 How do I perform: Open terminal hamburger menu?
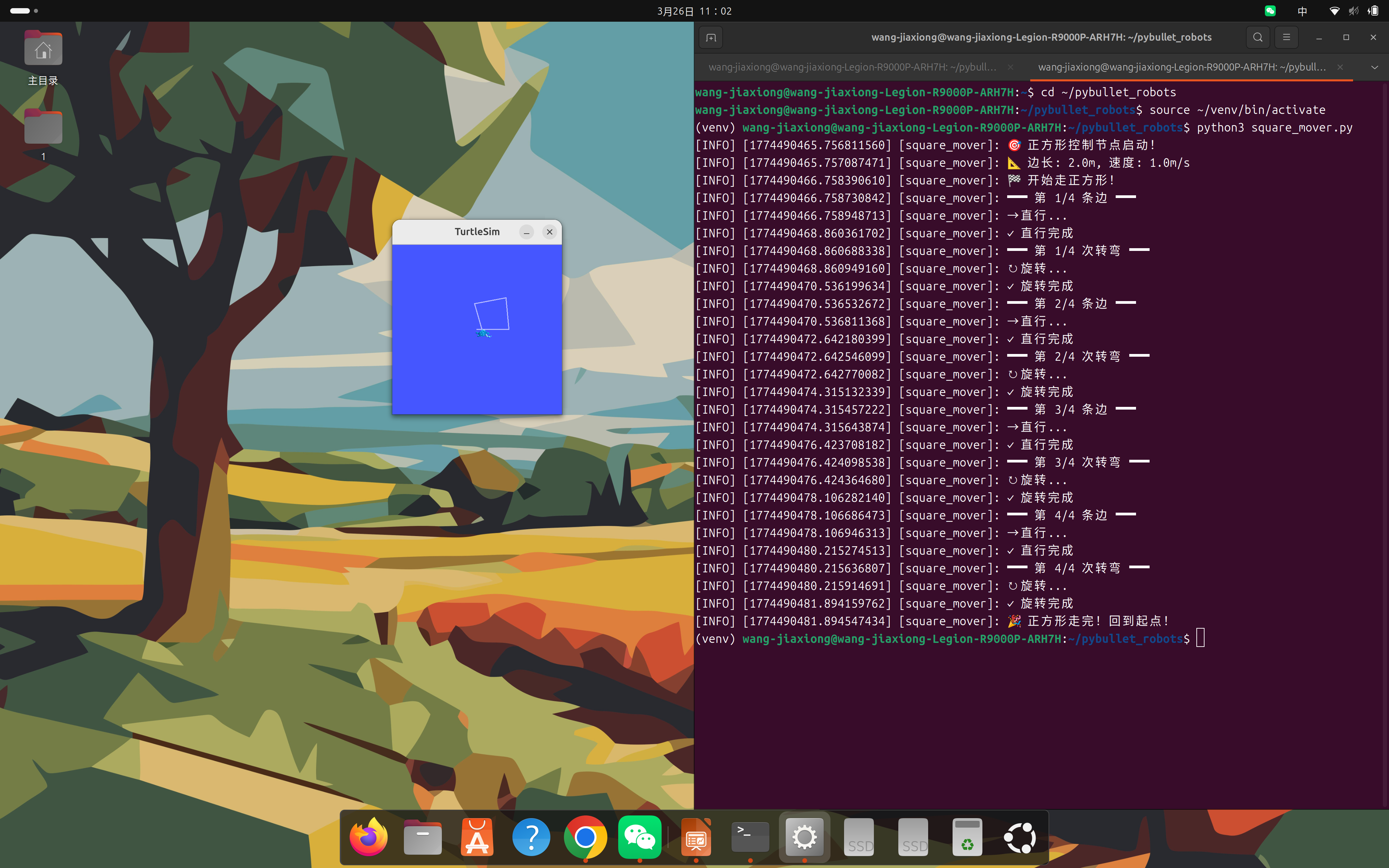[x=1286, y=38]
